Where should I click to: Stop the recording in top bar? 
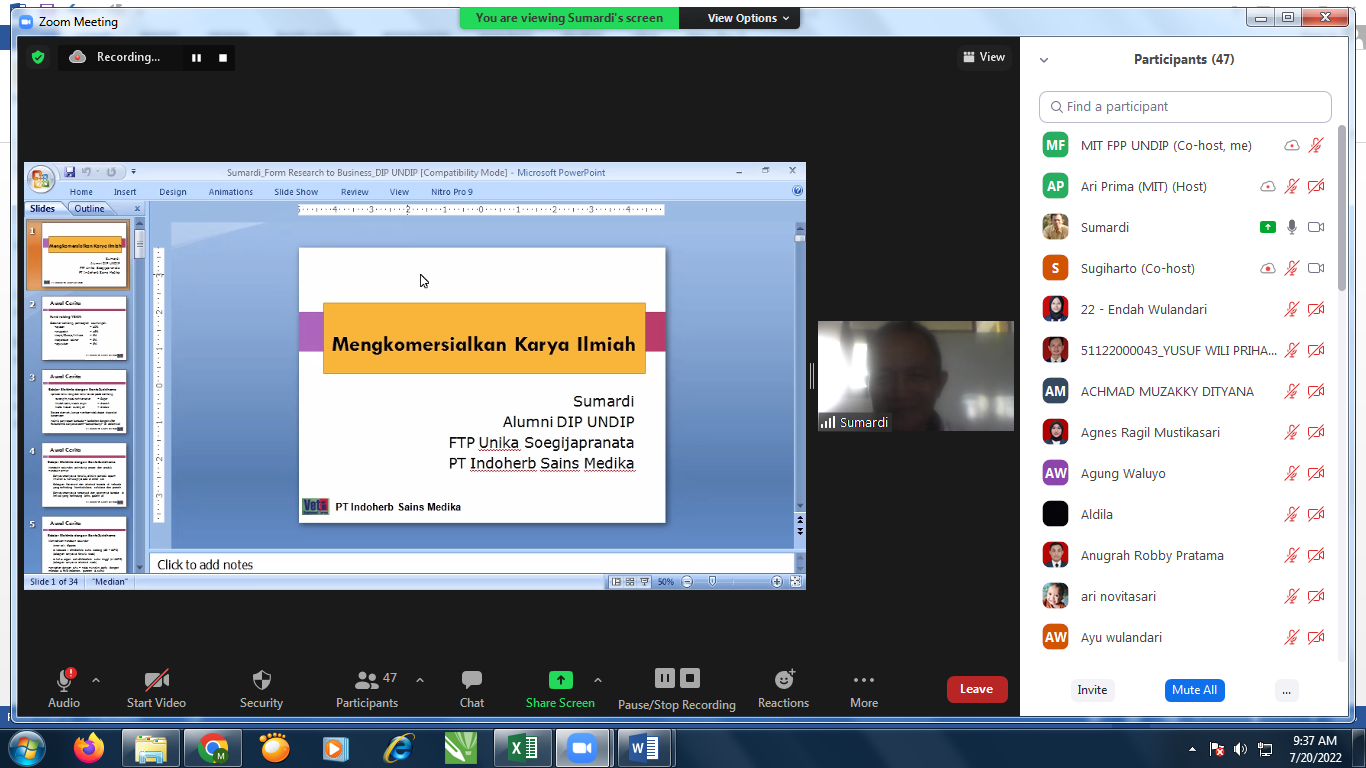pos(223,58)
